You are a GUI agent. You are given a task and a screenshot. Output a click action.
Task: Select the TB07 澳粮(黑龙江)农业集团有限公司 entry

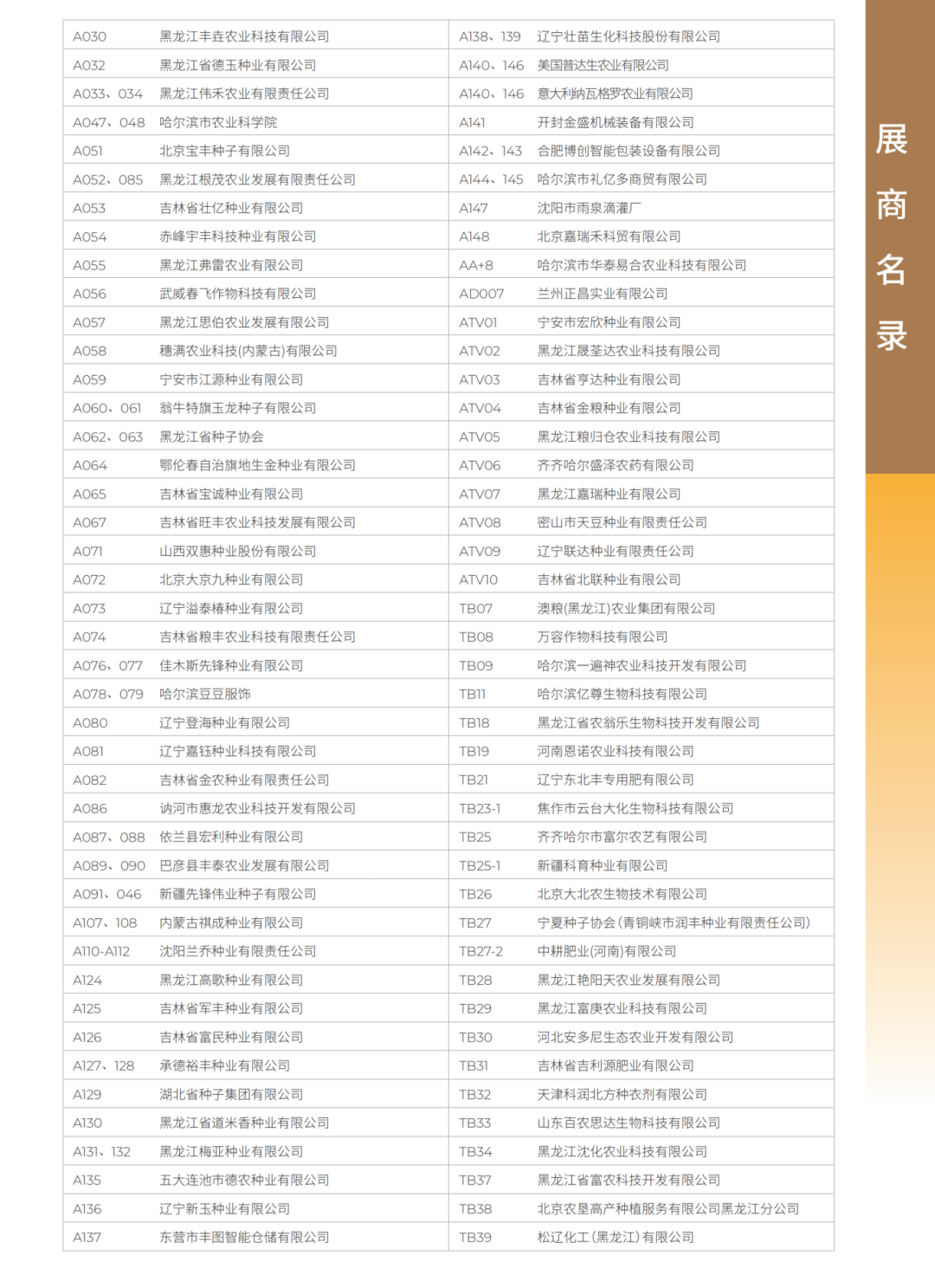[641, 607]
